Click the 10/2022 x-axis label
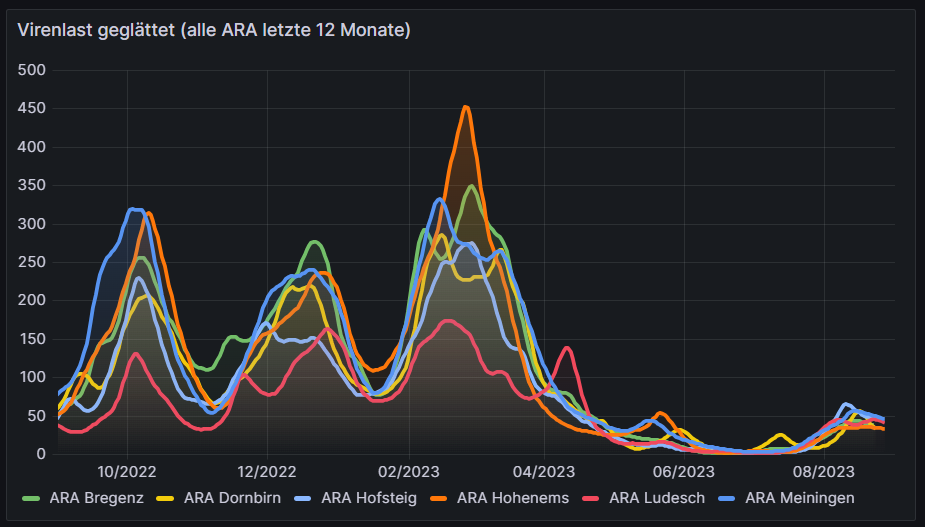Viewport: 925px width, 527px height. coord(126,471)
